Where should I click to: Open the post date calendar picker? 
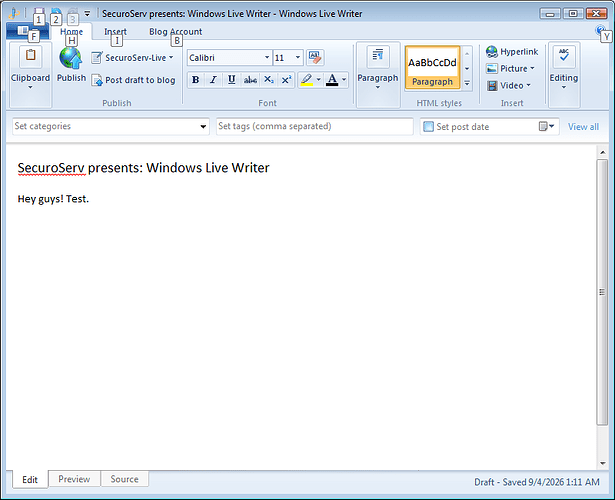(x=546, y=126)
